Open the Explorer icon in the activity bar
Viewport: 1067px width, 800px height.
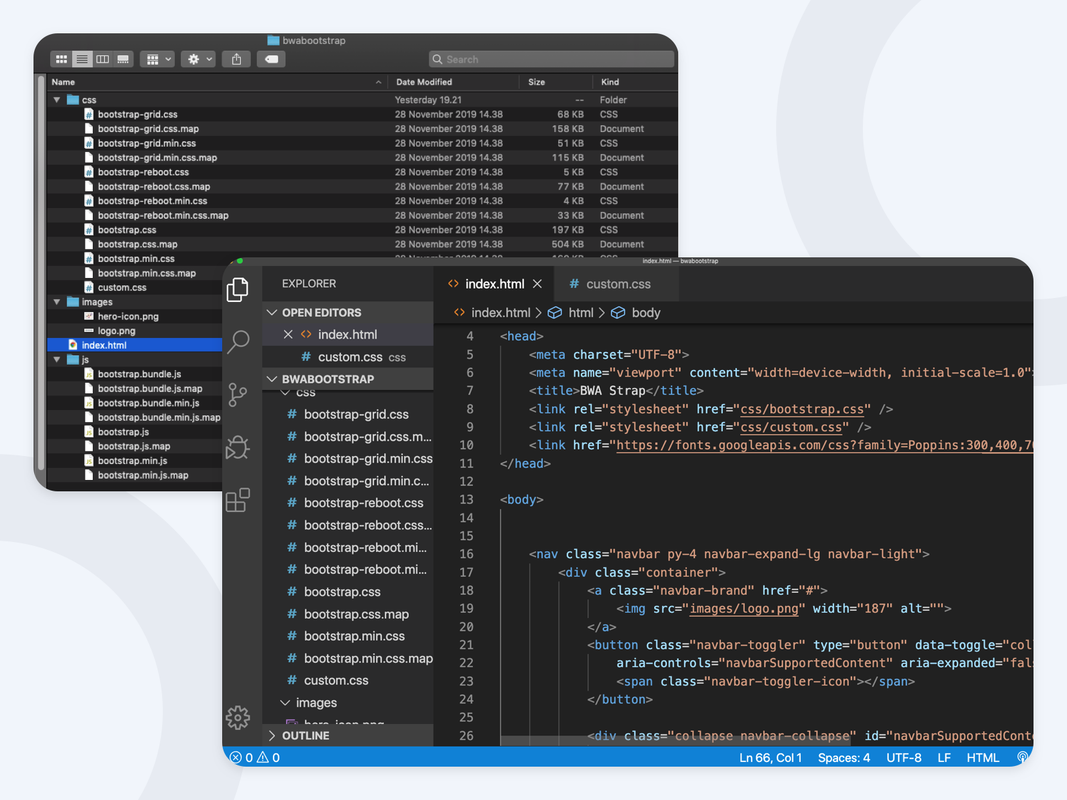click(237, 289)
